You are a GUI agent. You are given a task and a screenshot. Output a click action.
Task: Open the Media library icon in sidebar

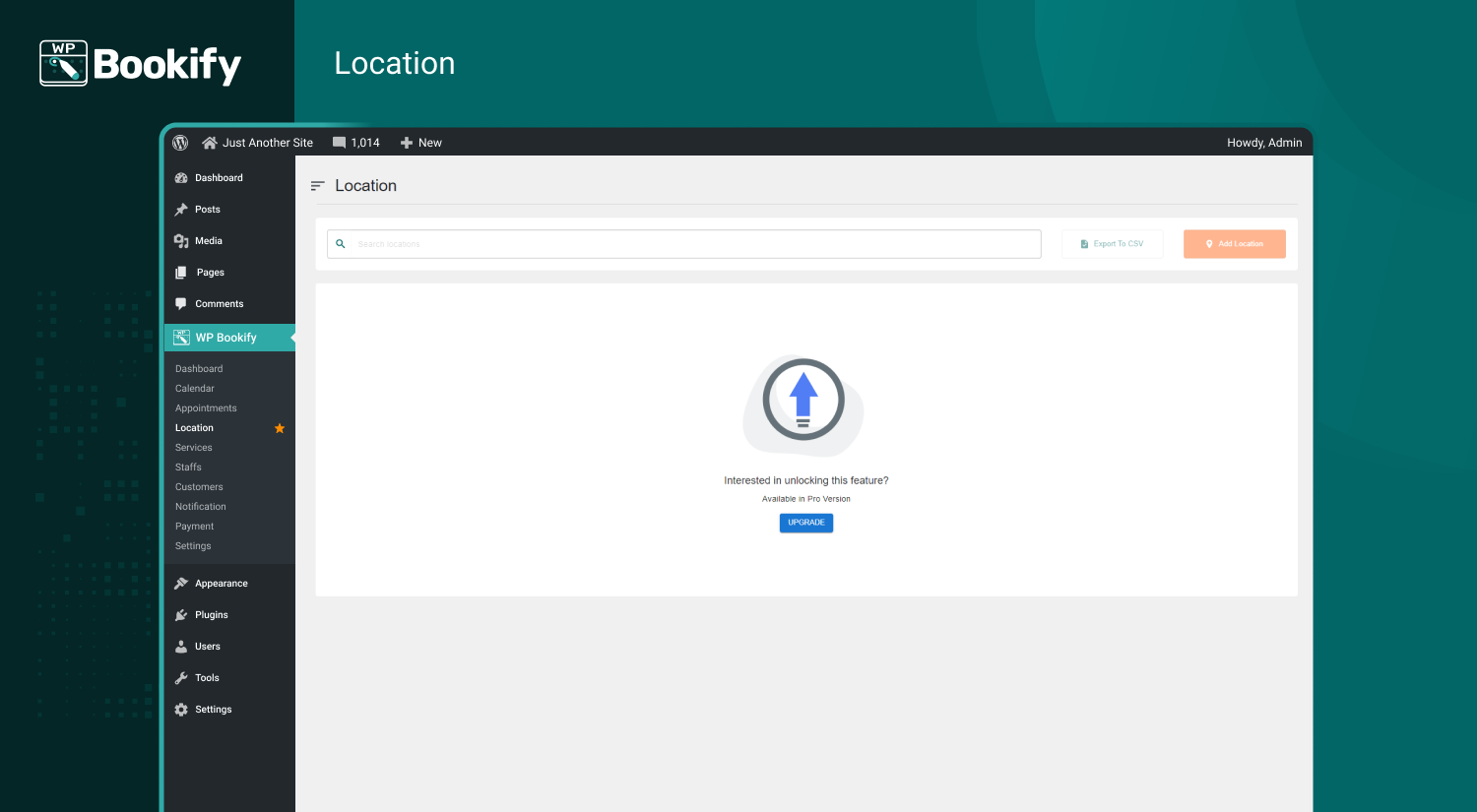tap(182, 240)
